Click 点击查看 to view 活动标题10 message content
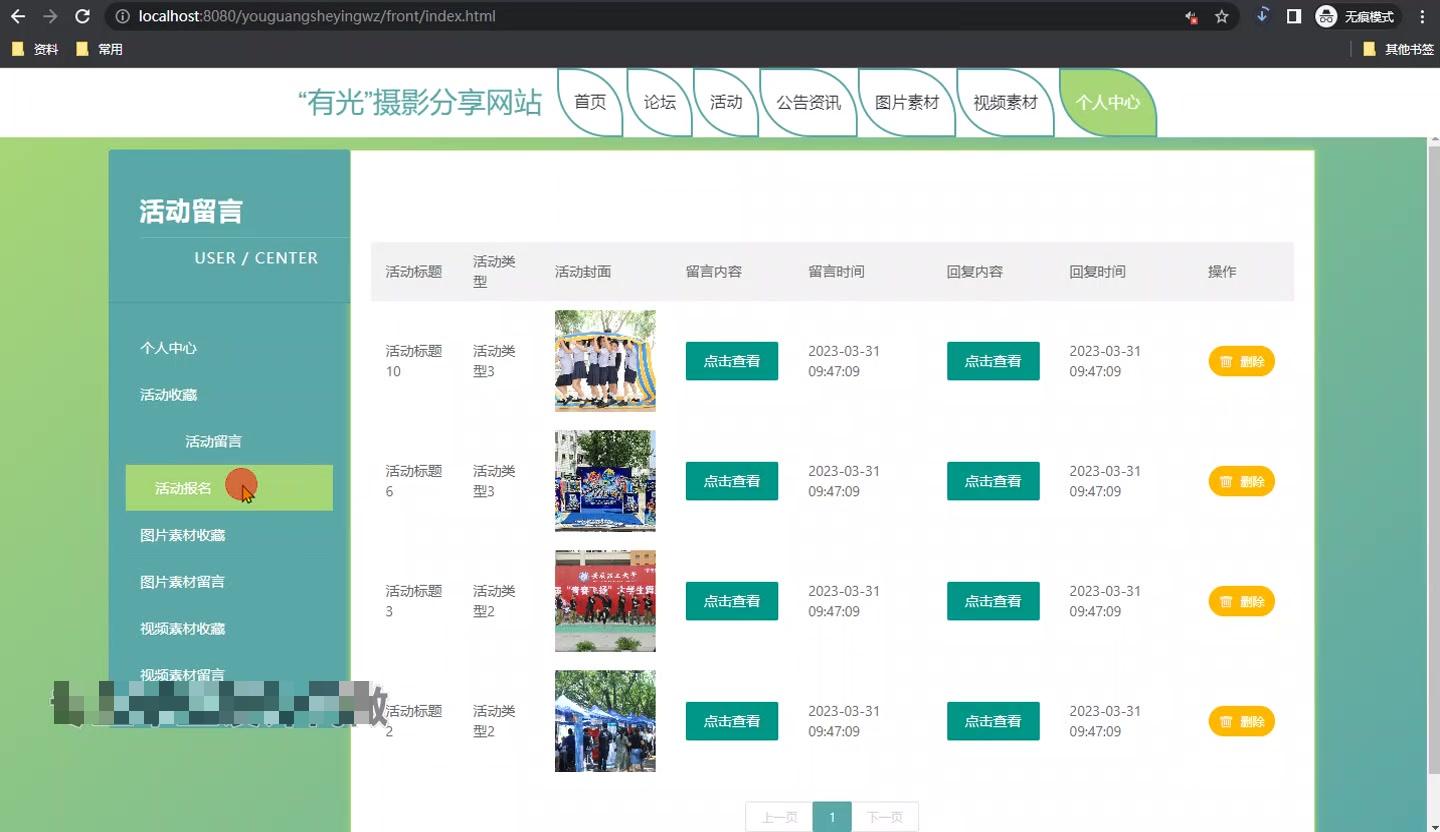 click(732, 361)
